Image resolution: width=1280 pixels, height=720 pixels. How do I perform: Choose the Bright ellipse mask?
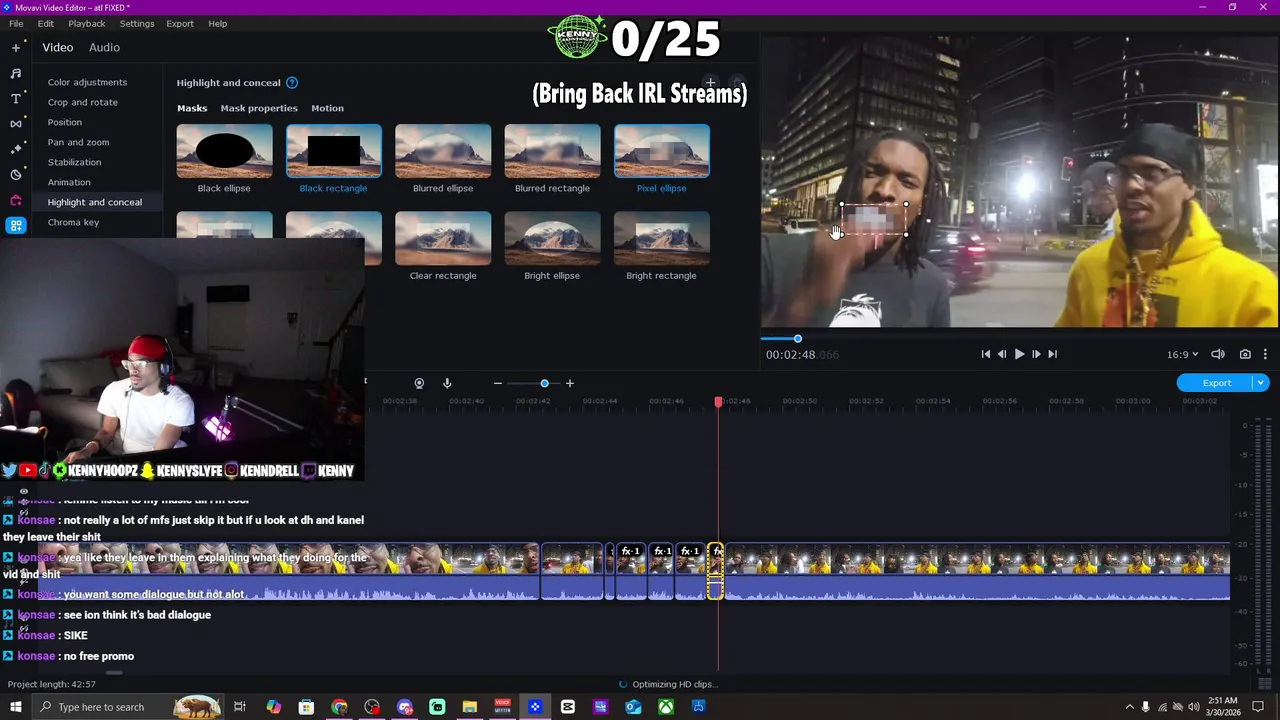552,238
